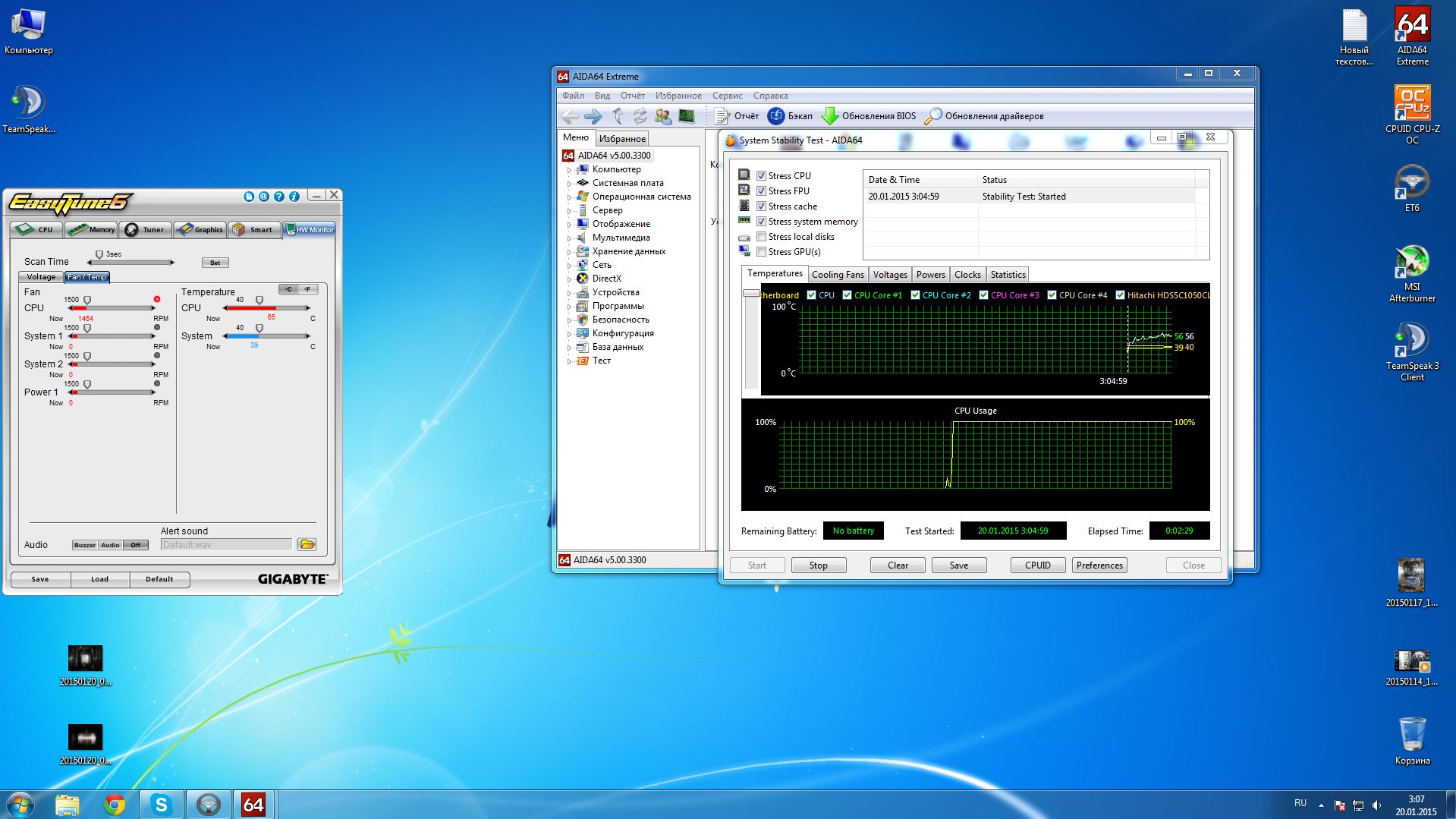This screenshot has height=819, width=1456.
Task: Enable the Stress local disks checkbox
Action: click(761, 237)
